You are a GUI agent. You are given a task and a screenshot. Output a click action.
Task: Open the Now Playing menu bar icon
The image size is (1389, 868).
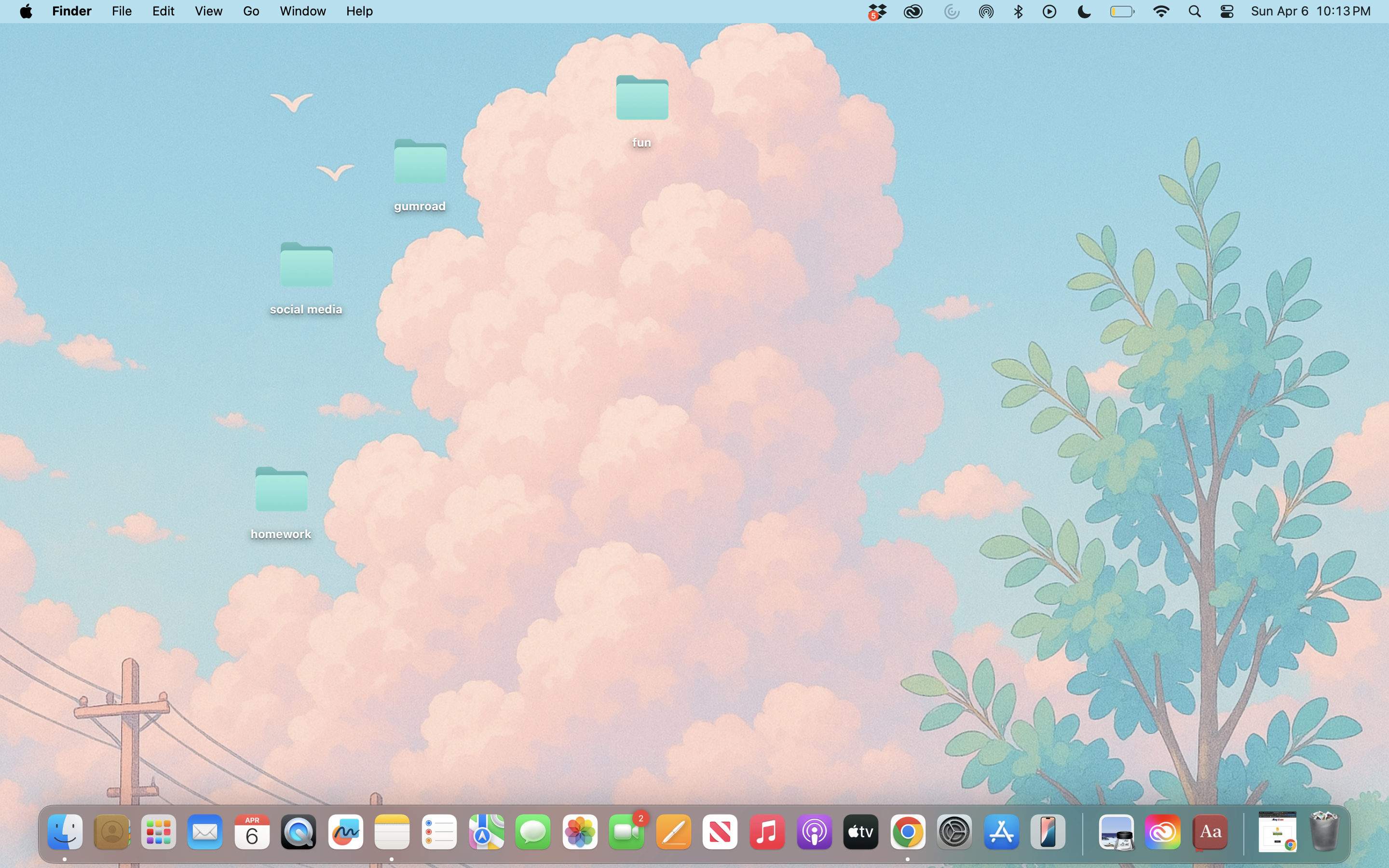[x=1050, y=12]
